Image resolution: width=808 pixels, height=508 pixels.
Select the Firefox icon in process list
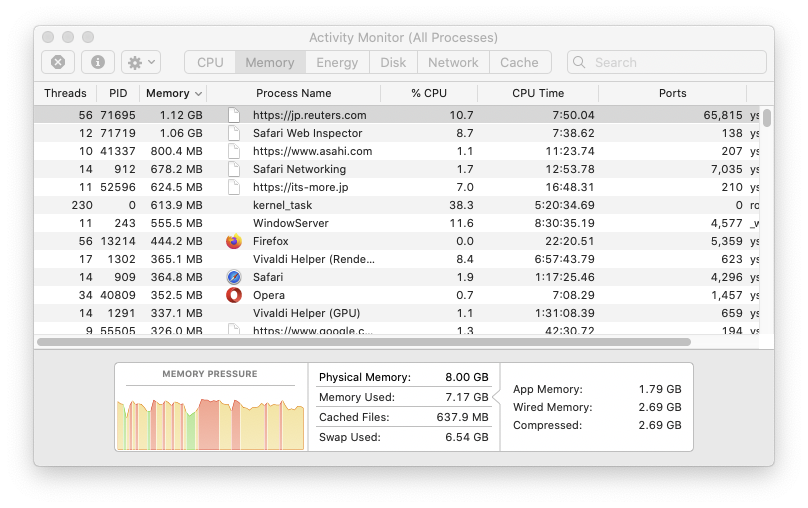234,241
